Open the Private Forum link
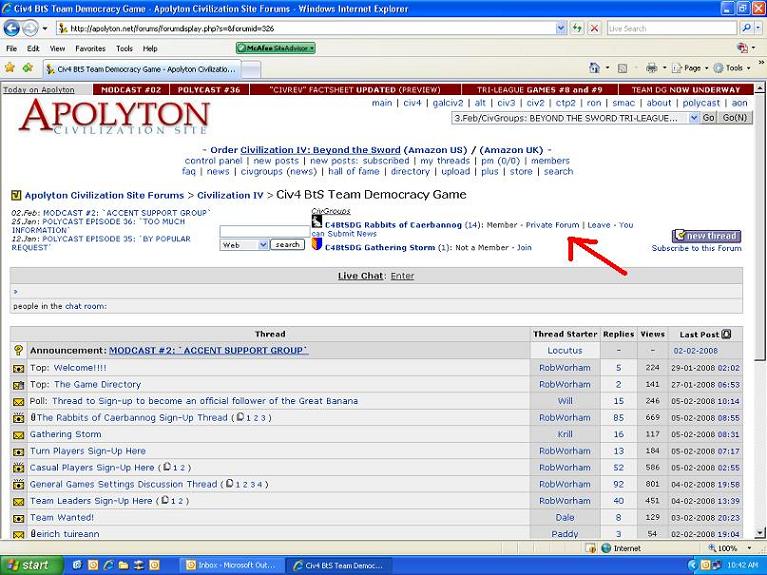Image resolution: width=767 pixels, height=575 pixels. click(x=552, y=225)
